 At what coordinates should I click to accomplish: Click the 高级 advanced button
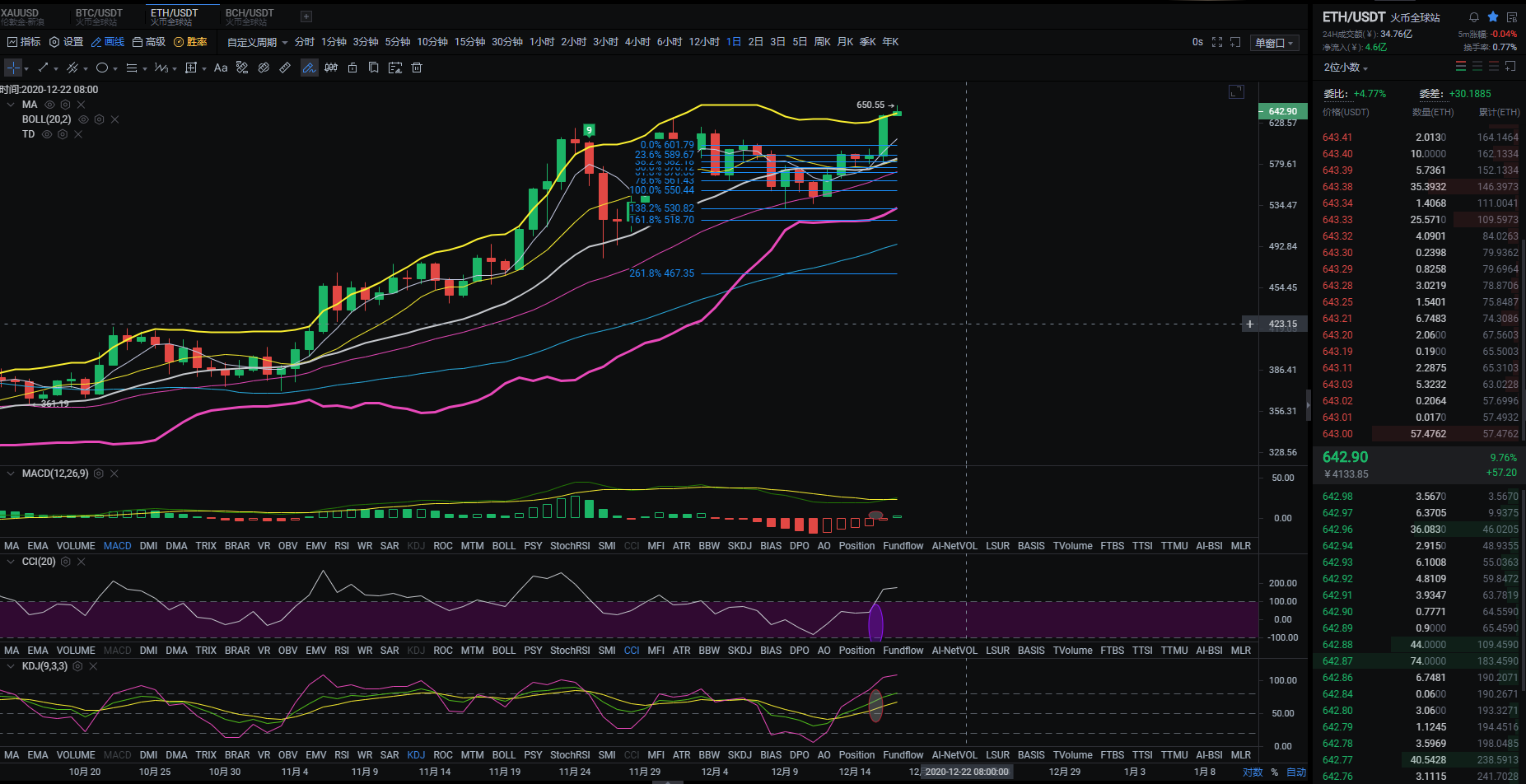click(149, 42)
